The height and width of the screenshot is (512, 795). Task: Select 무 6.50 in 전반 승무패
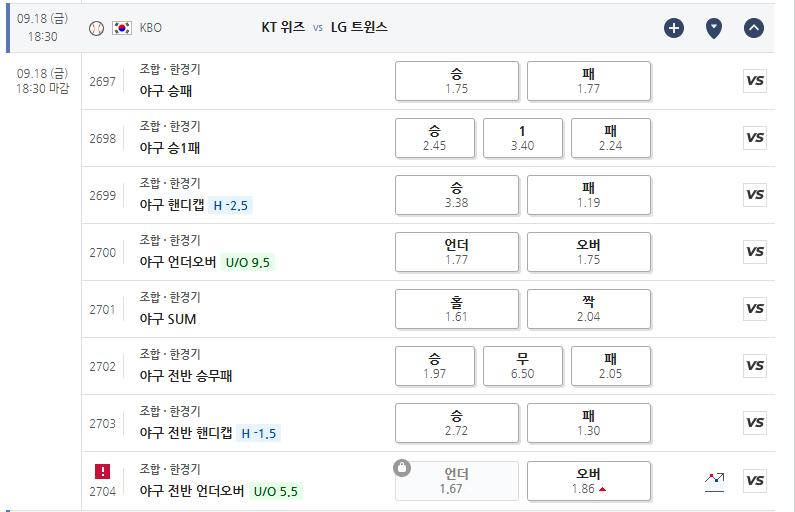point(523,366)
